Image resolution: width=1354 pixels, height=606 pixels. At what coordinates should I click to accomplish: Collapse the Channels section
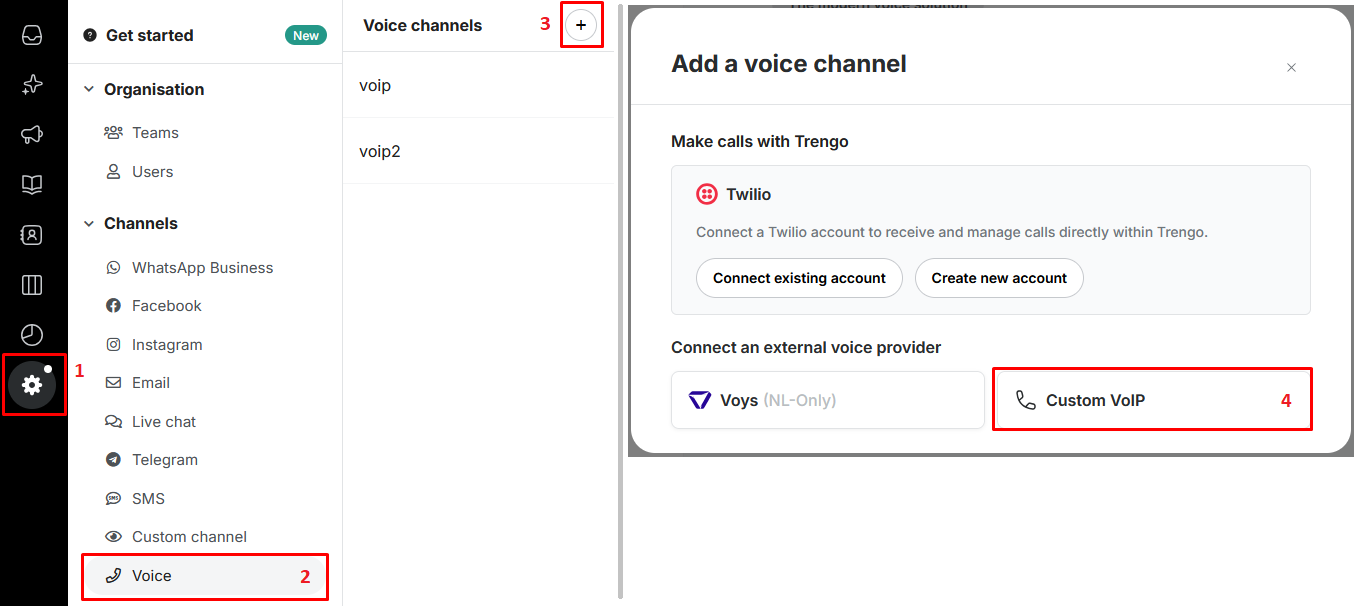coord(90,223)
